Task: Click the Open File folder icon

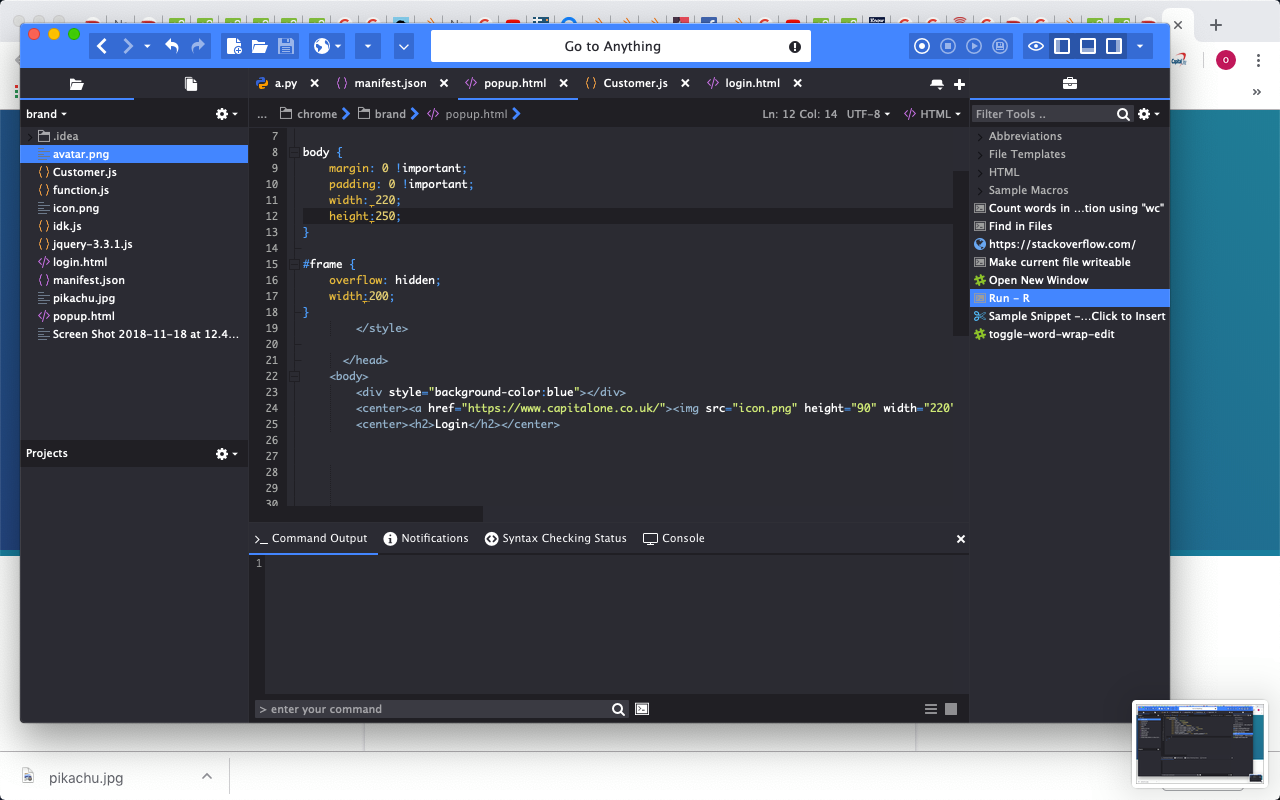Action: (259, 46)
